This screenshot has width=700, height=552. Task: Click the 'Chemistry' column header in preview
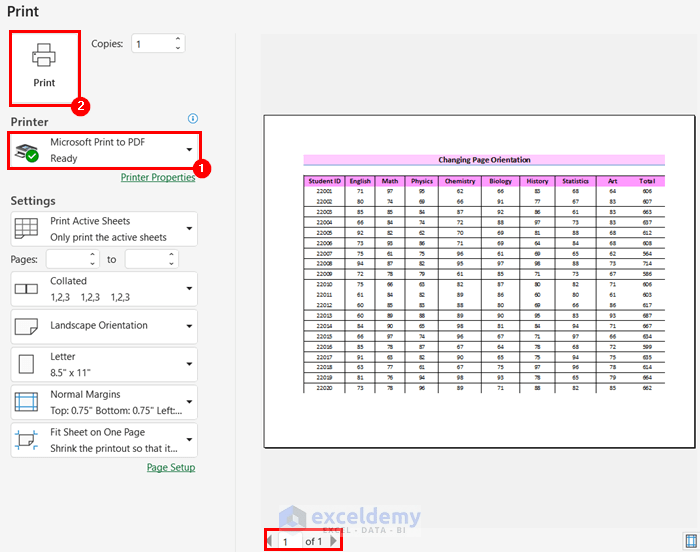[460, 181]
